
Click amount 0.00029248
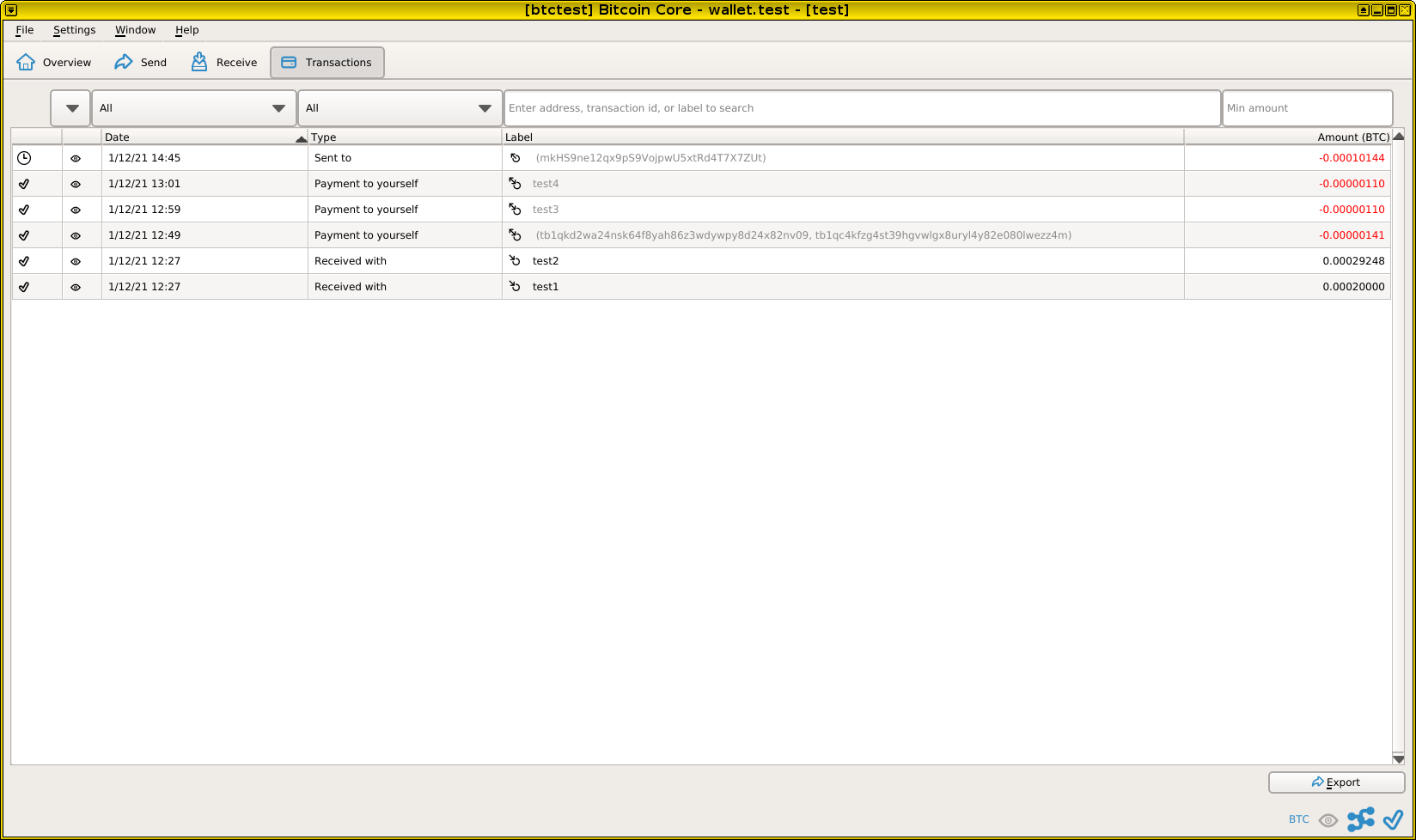(1353, 261)
